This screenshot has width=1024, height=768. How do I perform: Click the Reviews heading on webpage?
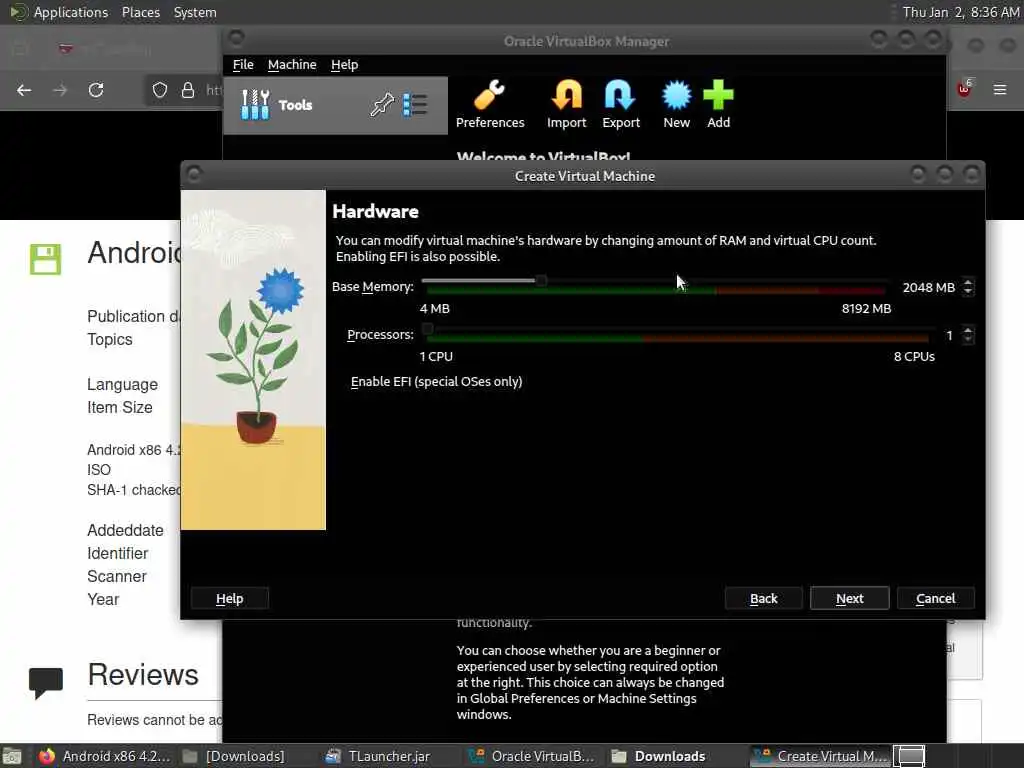143,675
